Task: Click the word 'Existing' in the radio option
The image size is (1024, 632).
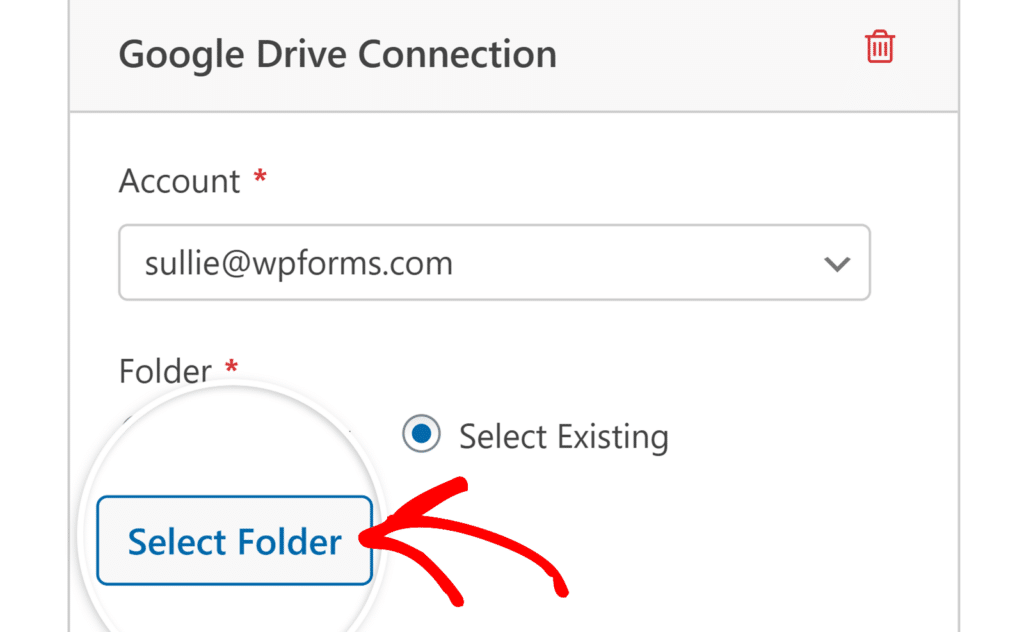Action: [613, 437]
